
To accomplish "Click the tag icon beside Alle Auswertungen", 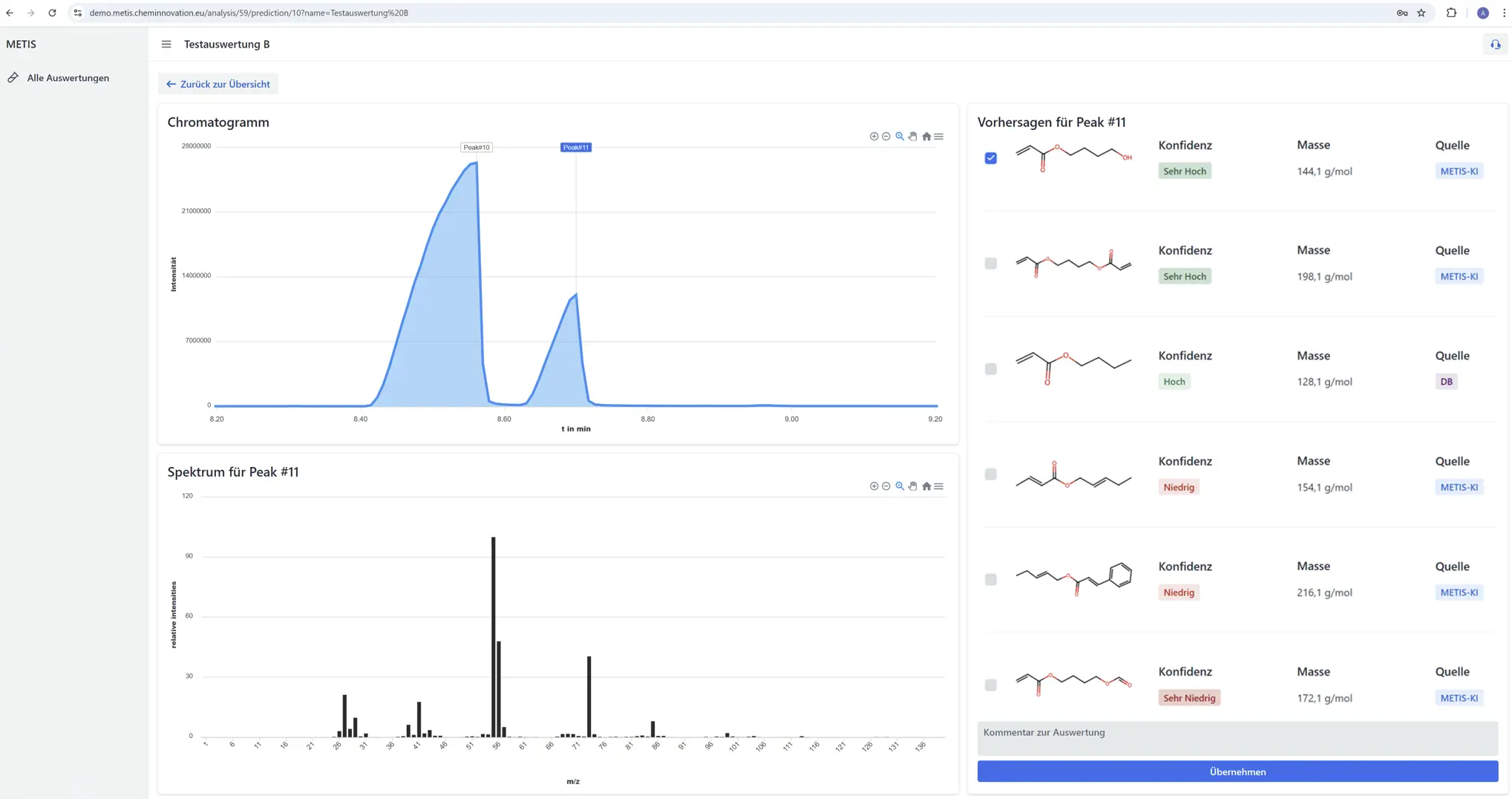I will pyautogui.click(x=13, y=76).
